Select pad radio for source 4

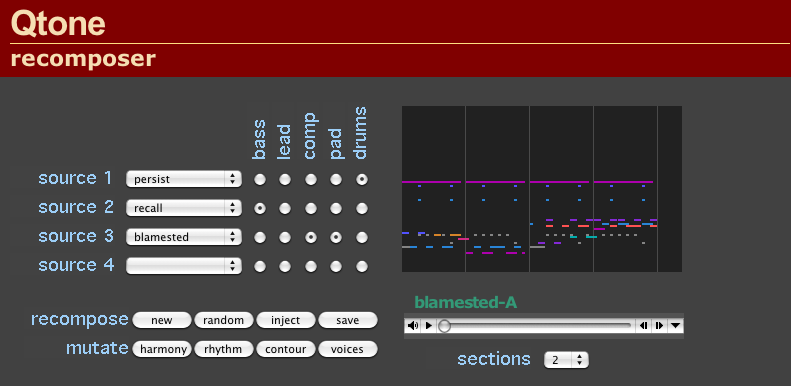tap(336, 266)
